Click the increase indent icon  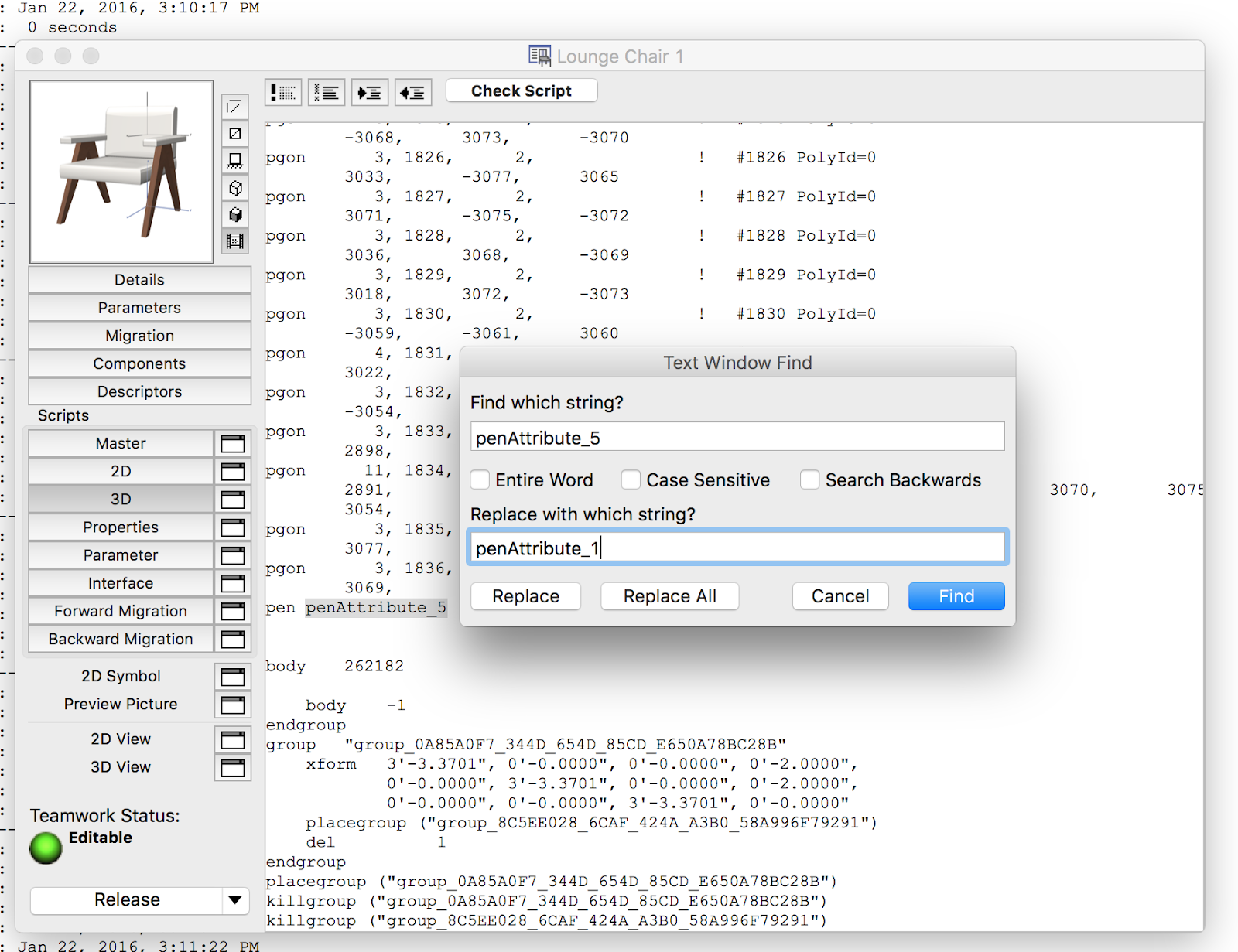click(370, 93)
